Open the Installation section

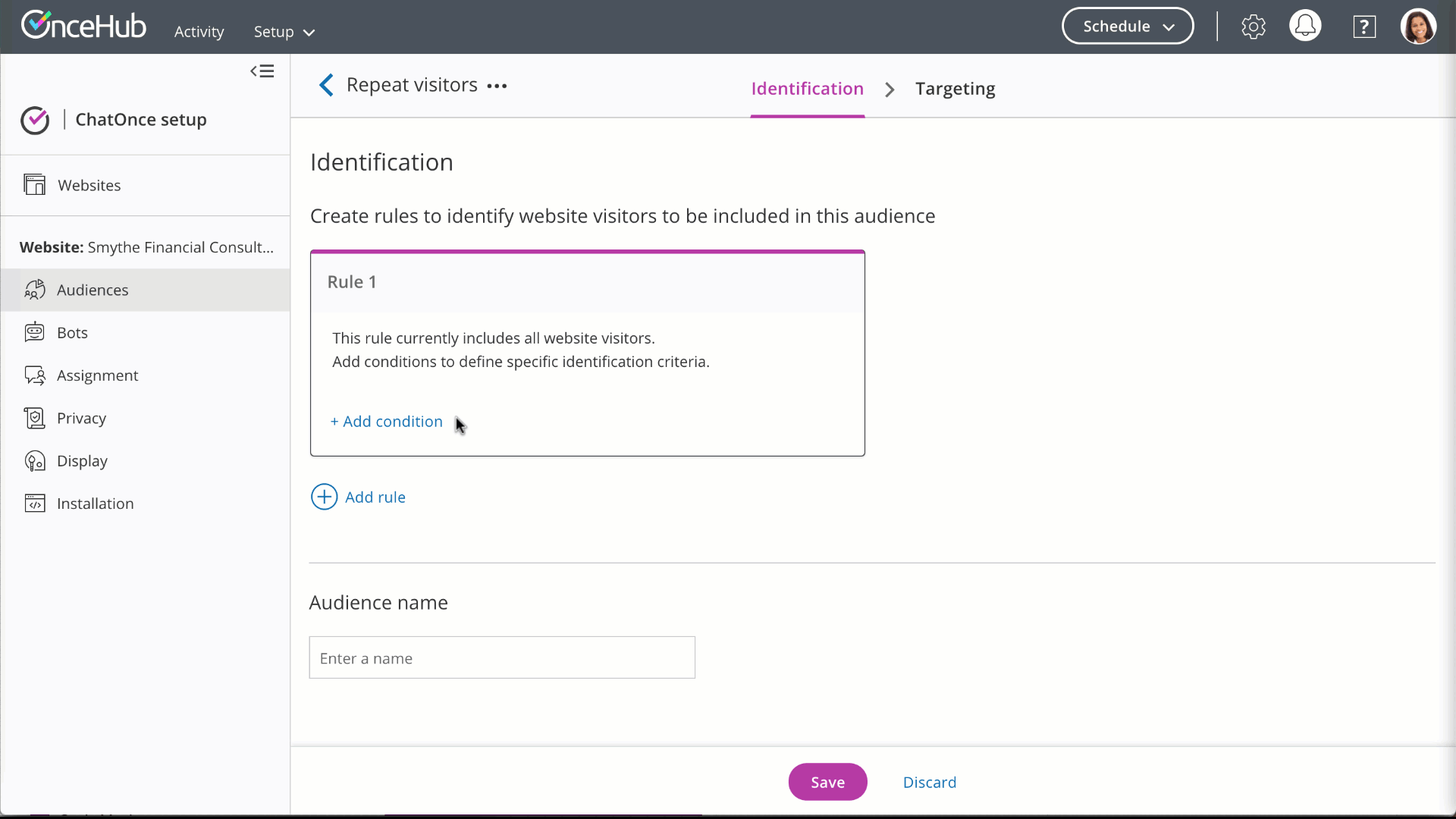click(x=95, y=504)
